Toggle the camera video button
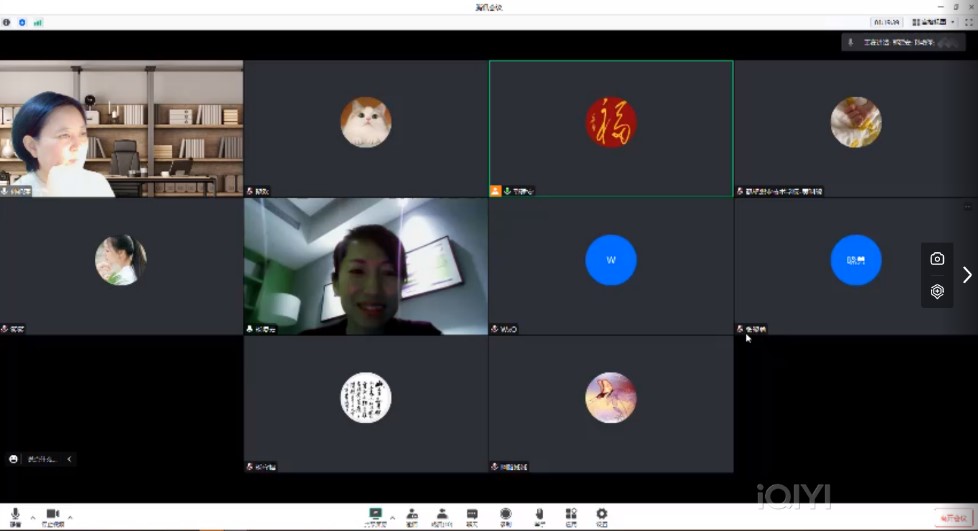The width and height of the screenshot is (978, 531). (53, 514)
